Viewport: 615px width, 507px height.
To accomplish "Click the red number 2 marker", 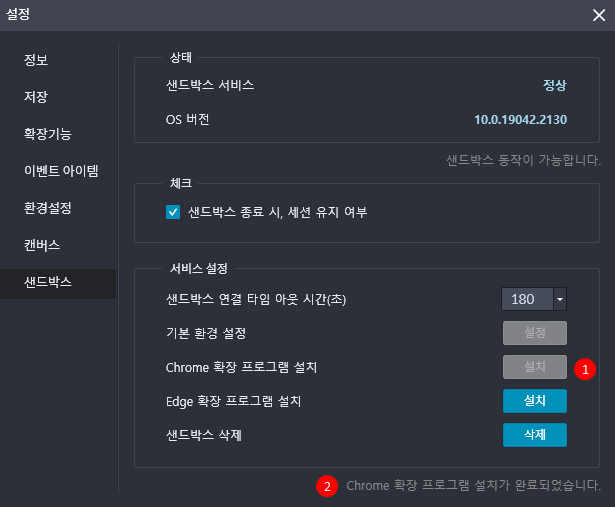I will [x=326, y=487].
